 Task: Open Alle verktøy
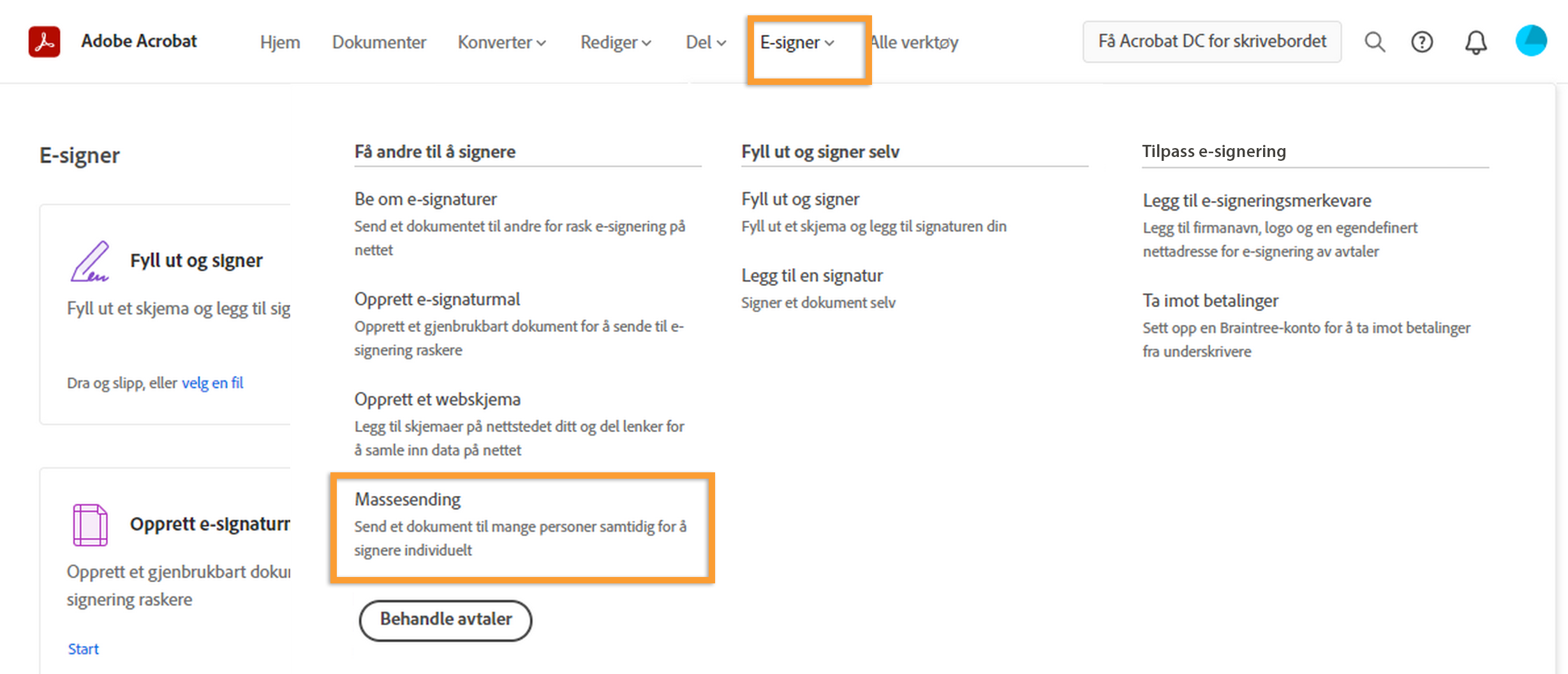point(913,42)
